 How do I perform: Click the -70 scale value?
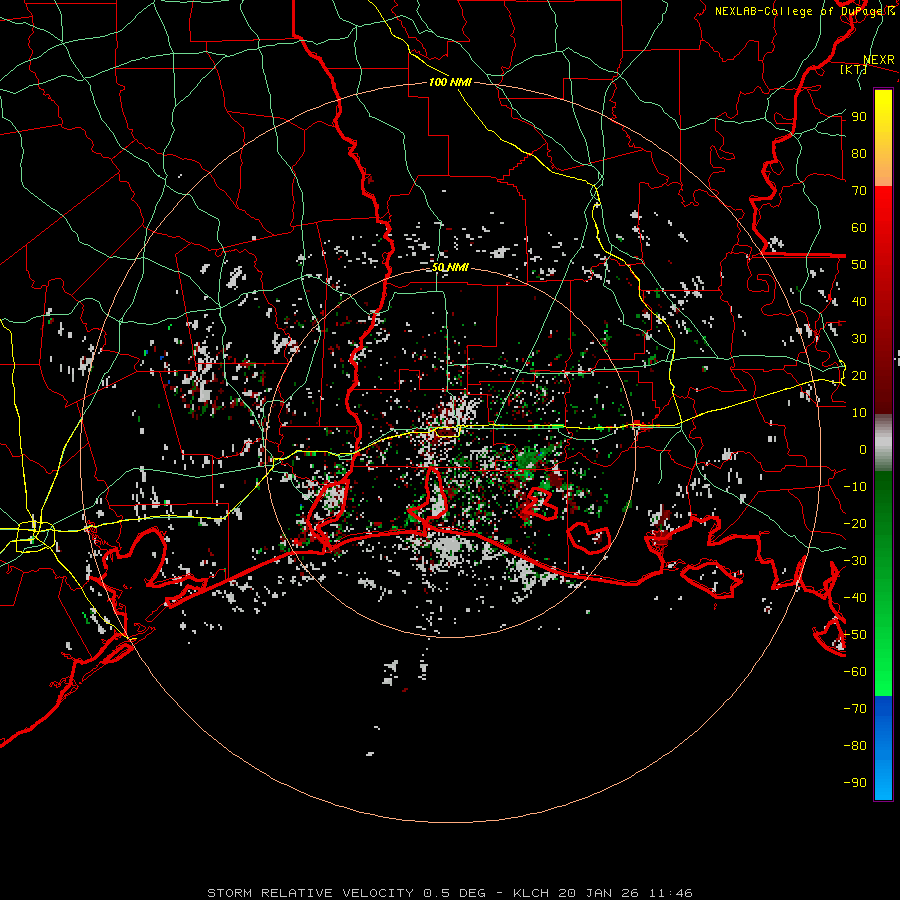coord(855,709)
